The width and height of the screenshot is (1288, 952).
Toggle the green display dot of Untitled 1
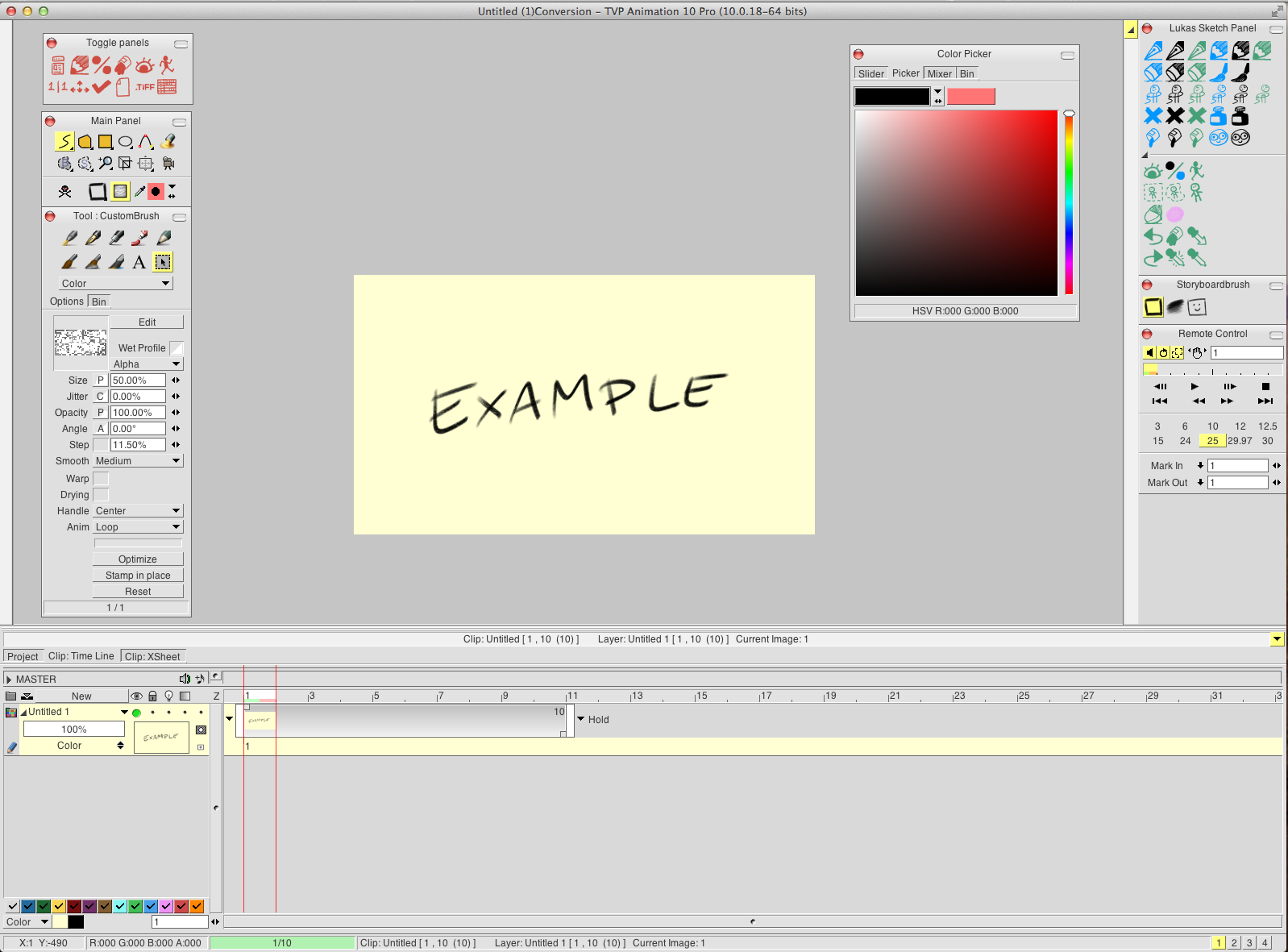136,713
